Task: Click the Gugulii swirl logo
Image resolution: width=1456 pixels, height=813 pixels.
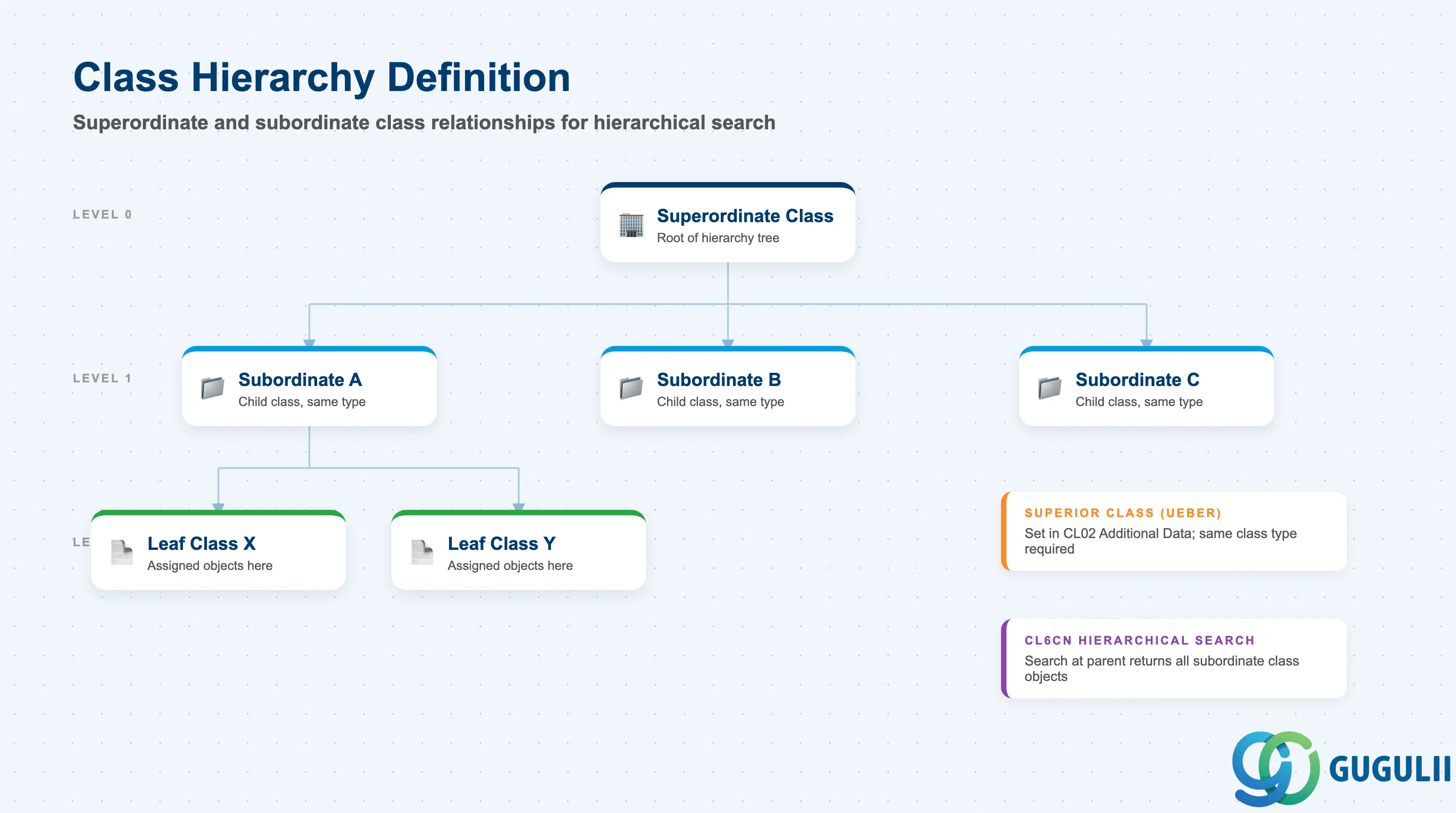Action: click(x=1276, y=768)
